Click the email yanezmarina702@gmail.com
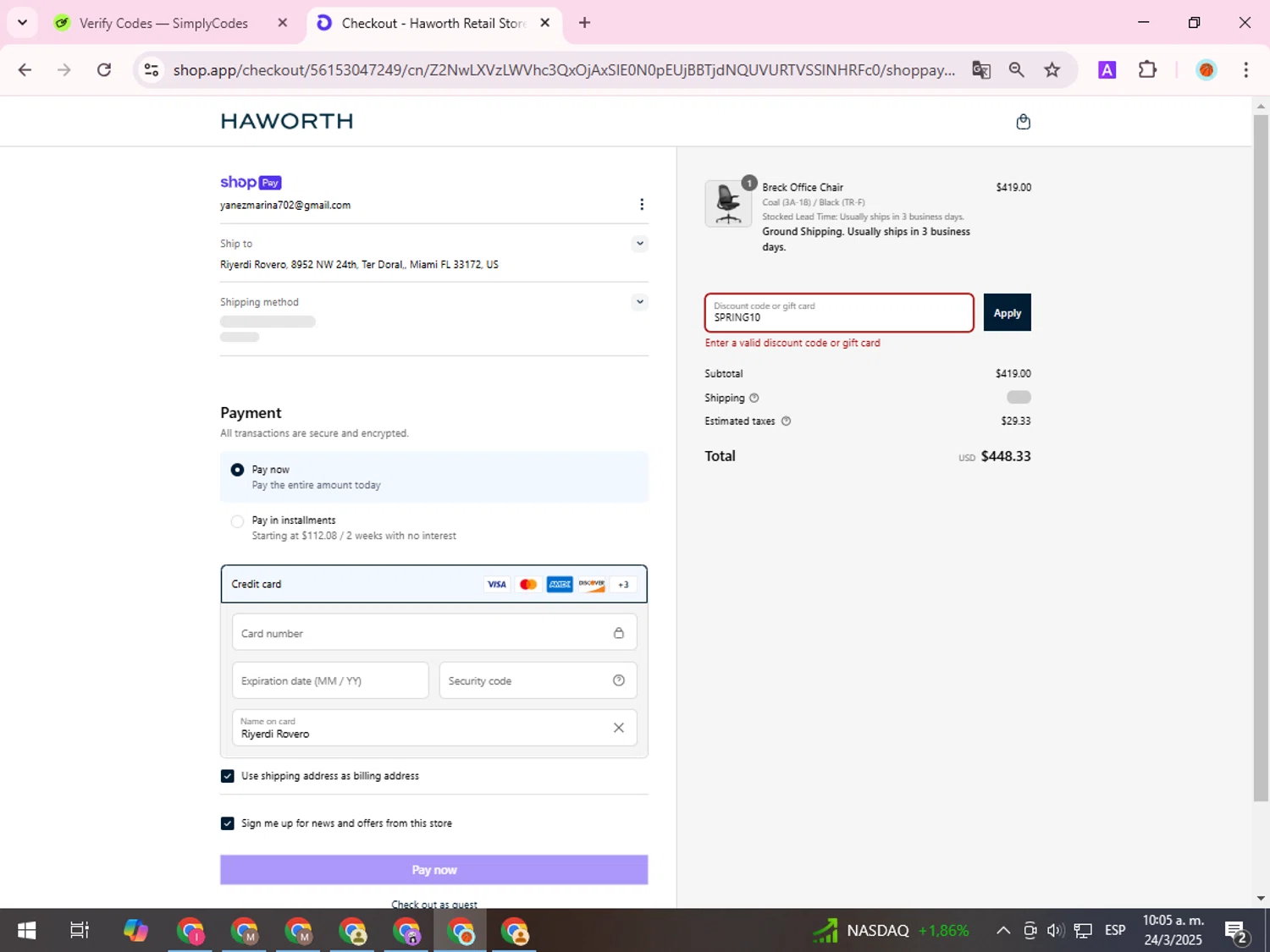 click(285, 206)
